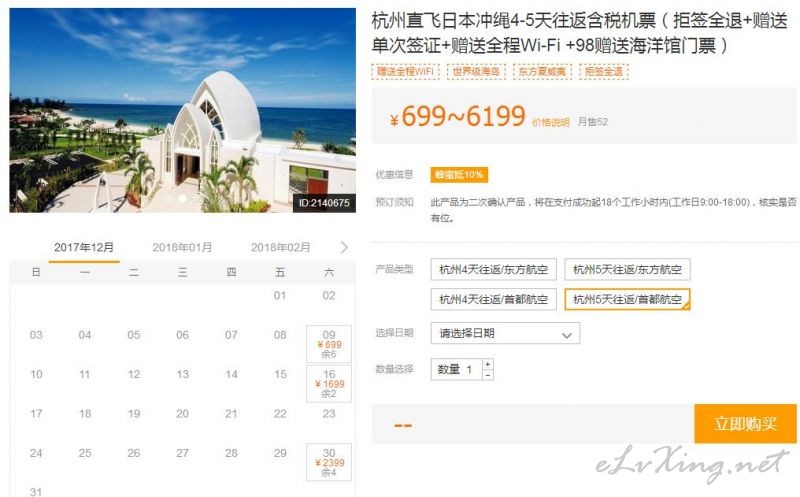
Task: Switch to 2018年01月 calendar tab
Action: pyautogui.click(x=182, y=247)
